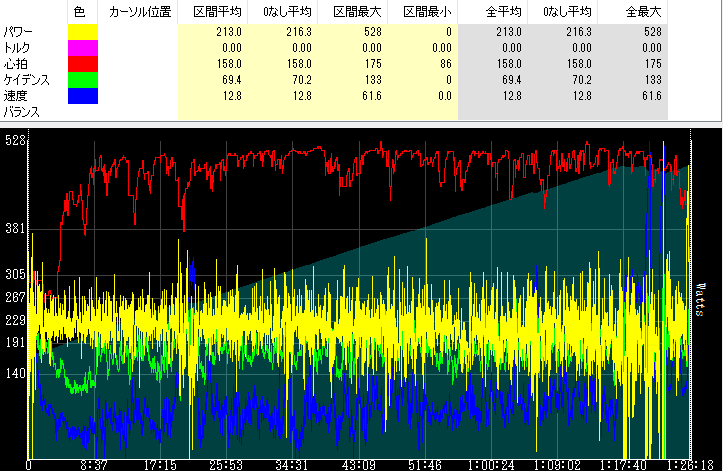Click the green ケイデンス color swatch

click(83, 80)
